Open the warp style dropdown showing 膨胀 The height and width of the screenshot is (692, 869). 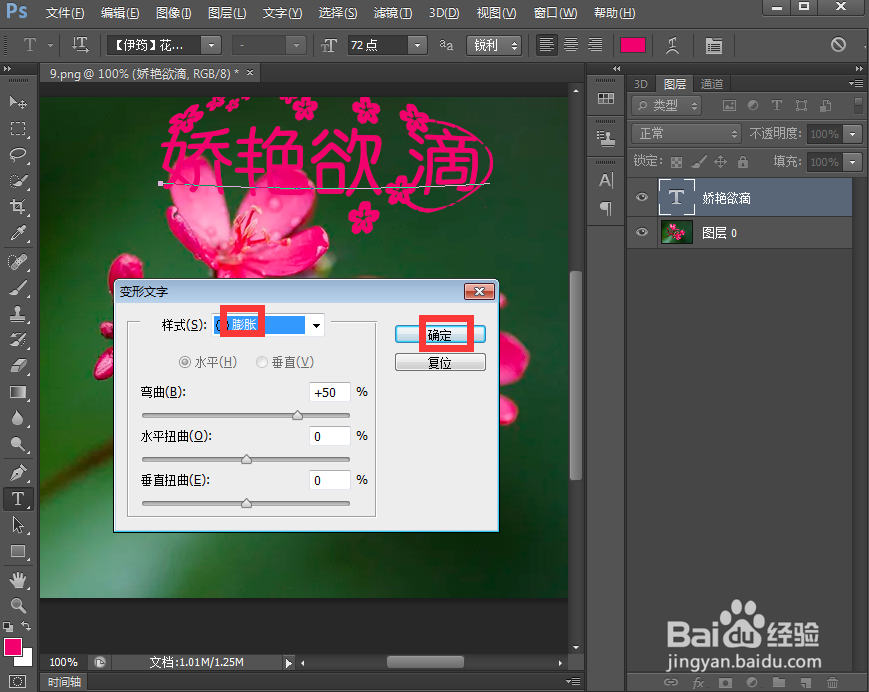[x=270, y=324]
